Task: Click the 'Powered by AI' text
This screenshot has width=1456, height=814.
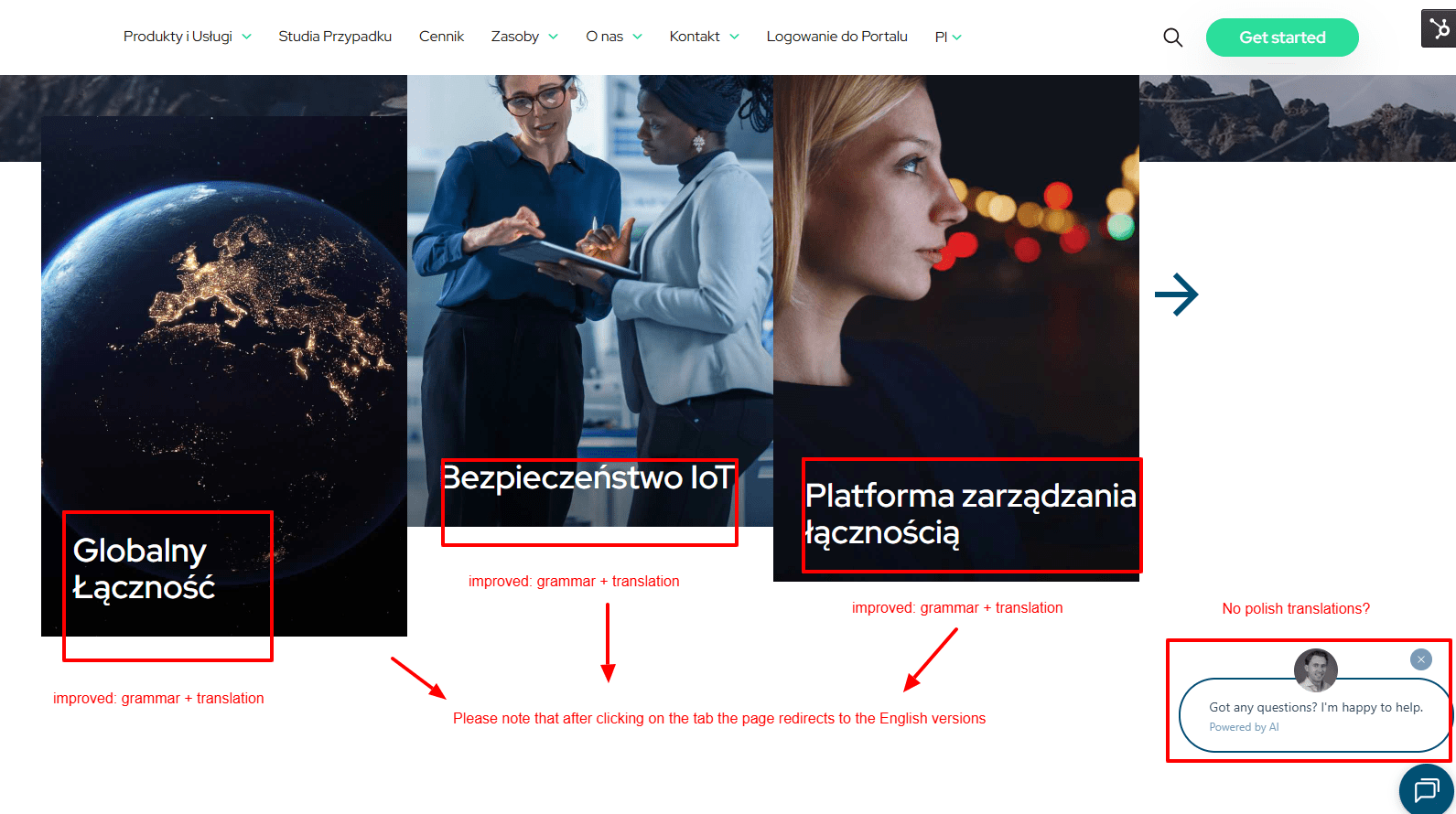Action: click(x=1244, y=727)
